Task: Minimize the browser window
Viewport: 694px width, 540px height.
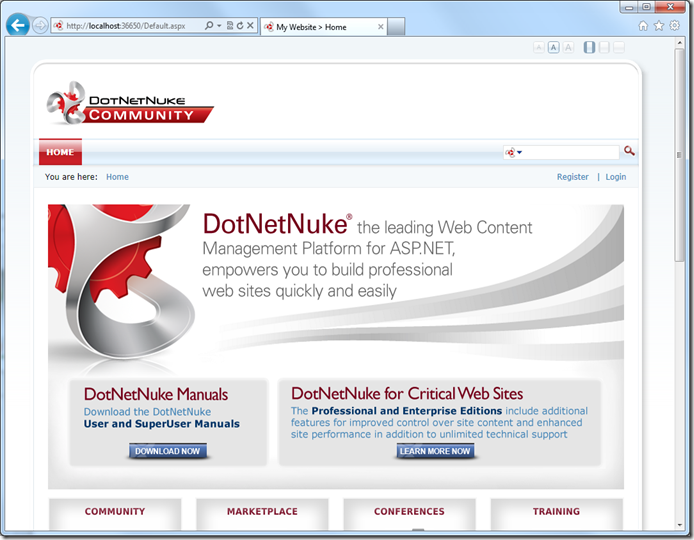Action: point(629,7)
